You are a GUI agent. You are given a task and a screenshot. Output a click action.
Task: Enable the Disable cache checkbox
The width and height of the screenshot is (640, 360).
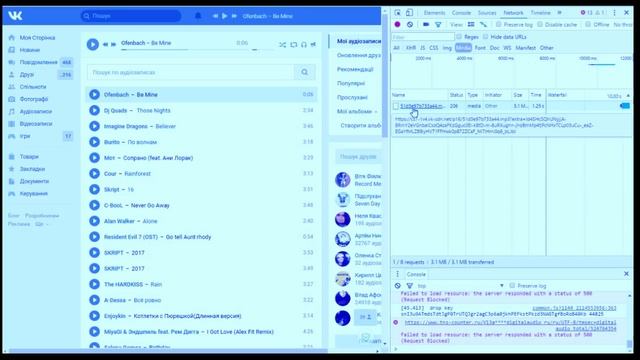540,24
